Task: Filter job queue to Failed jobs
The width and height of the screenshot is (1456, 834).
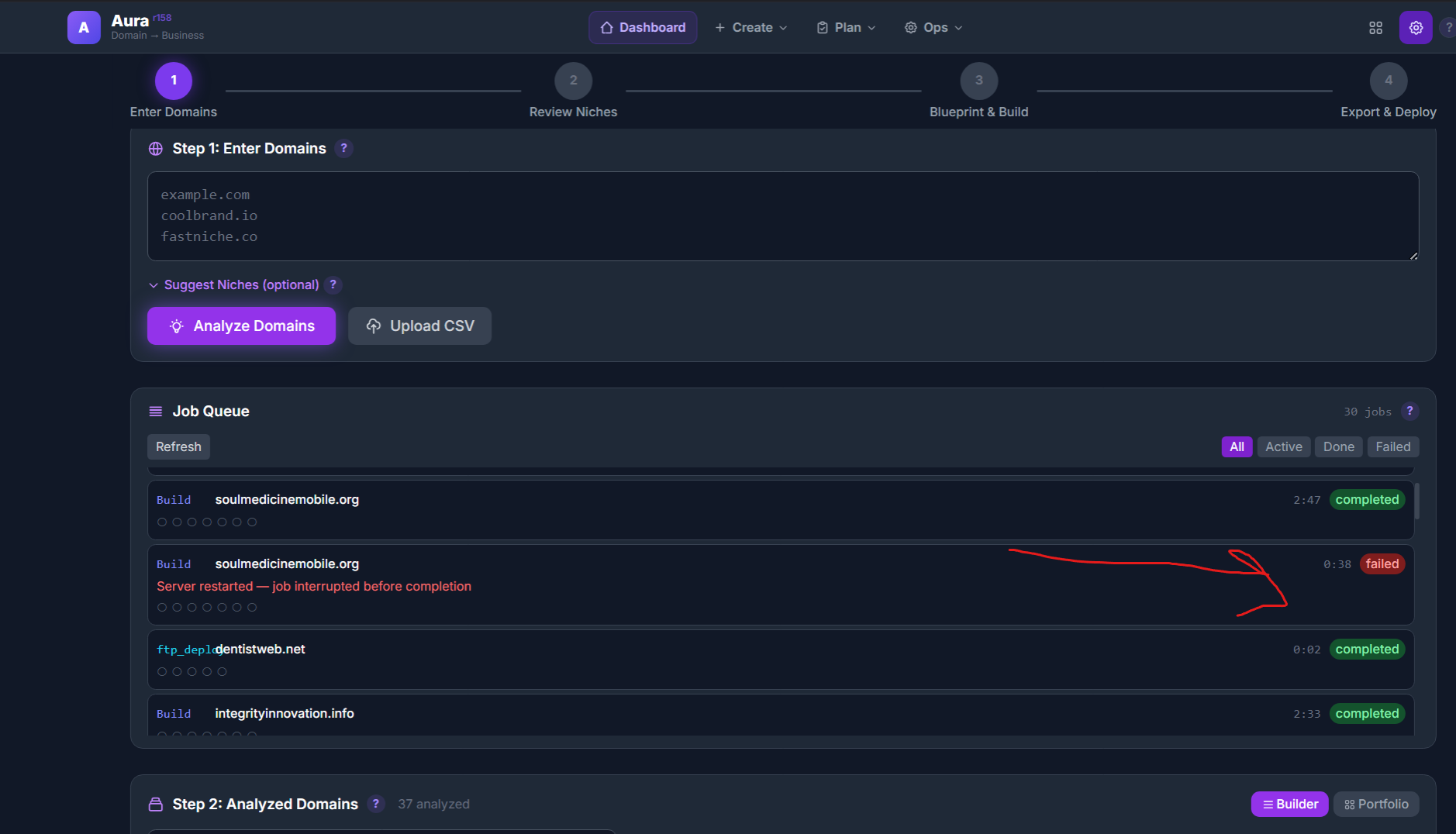Action: [1392, 446]
